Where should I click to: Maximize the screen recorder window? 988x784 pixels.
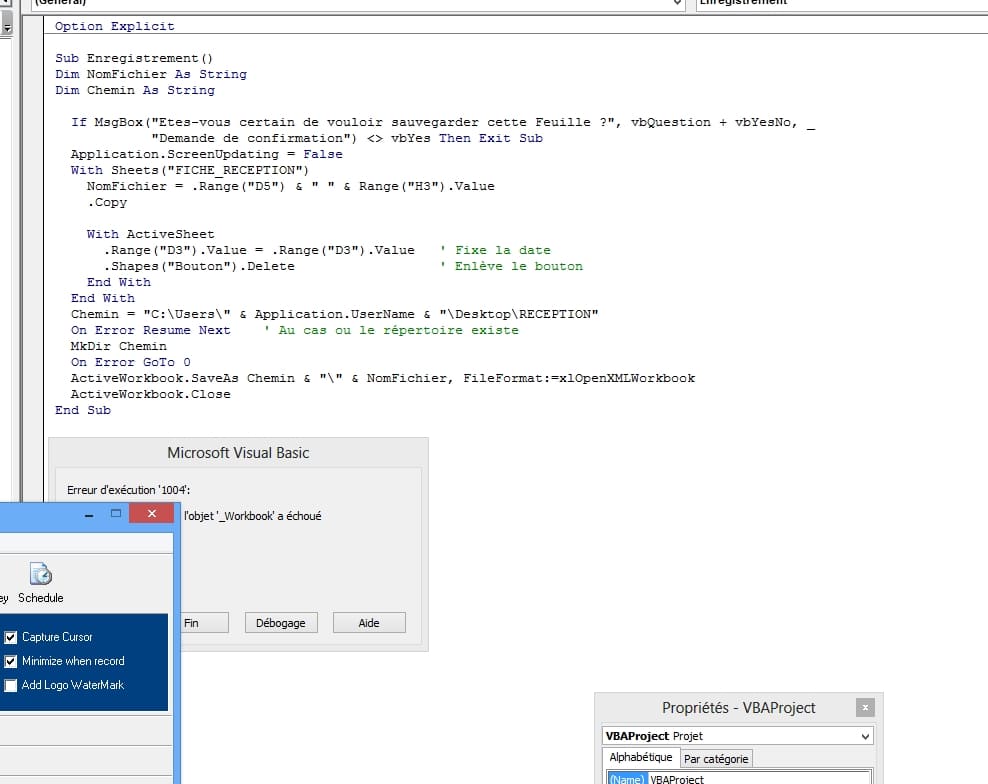[116, 513]
